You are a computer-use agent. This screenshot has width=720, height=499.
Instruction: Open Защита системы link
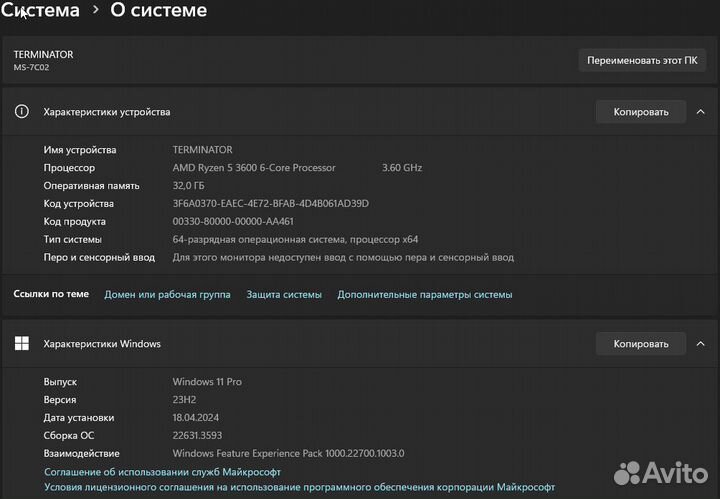284,295
